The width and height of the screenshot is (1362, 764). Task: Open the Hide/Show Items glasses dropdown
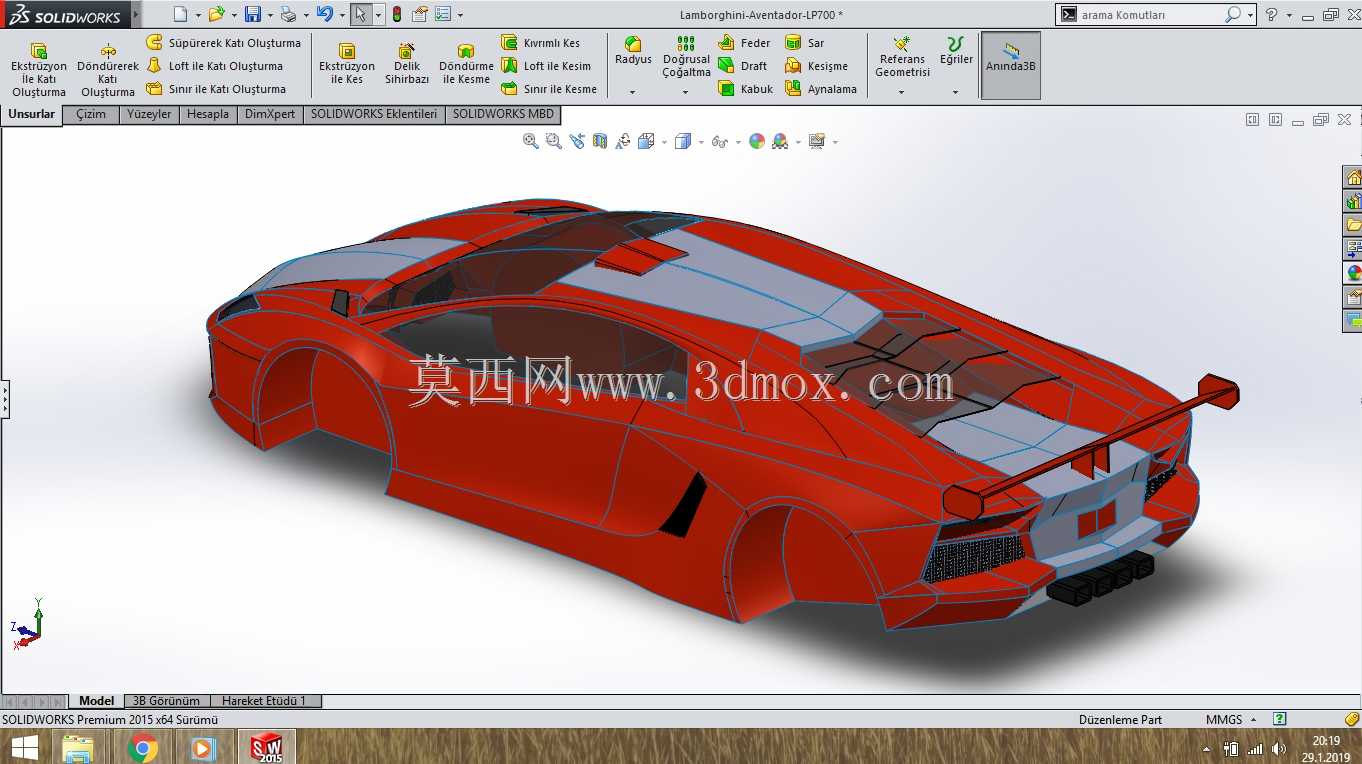click(738, 142)
